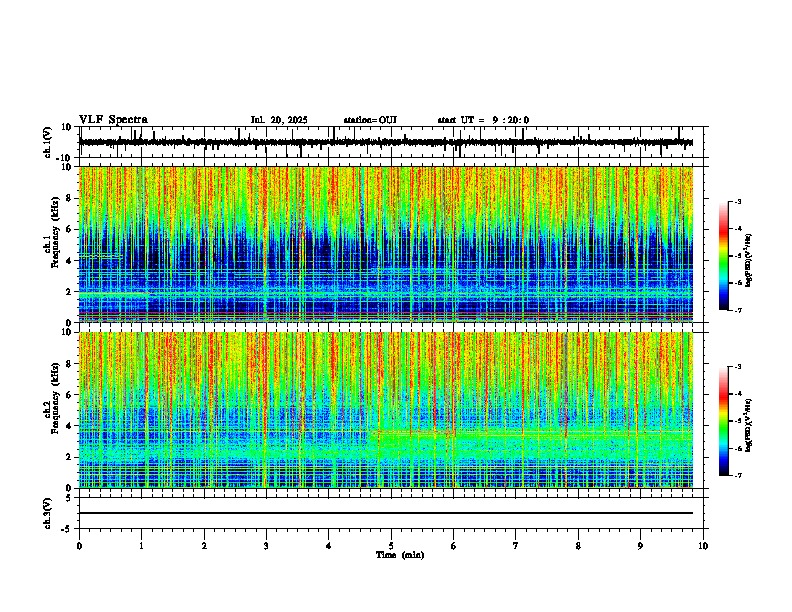Click the ch.2 "Frequency (kHz)" axis label
The image size is (792, 612).
click(x=55, y=398)
